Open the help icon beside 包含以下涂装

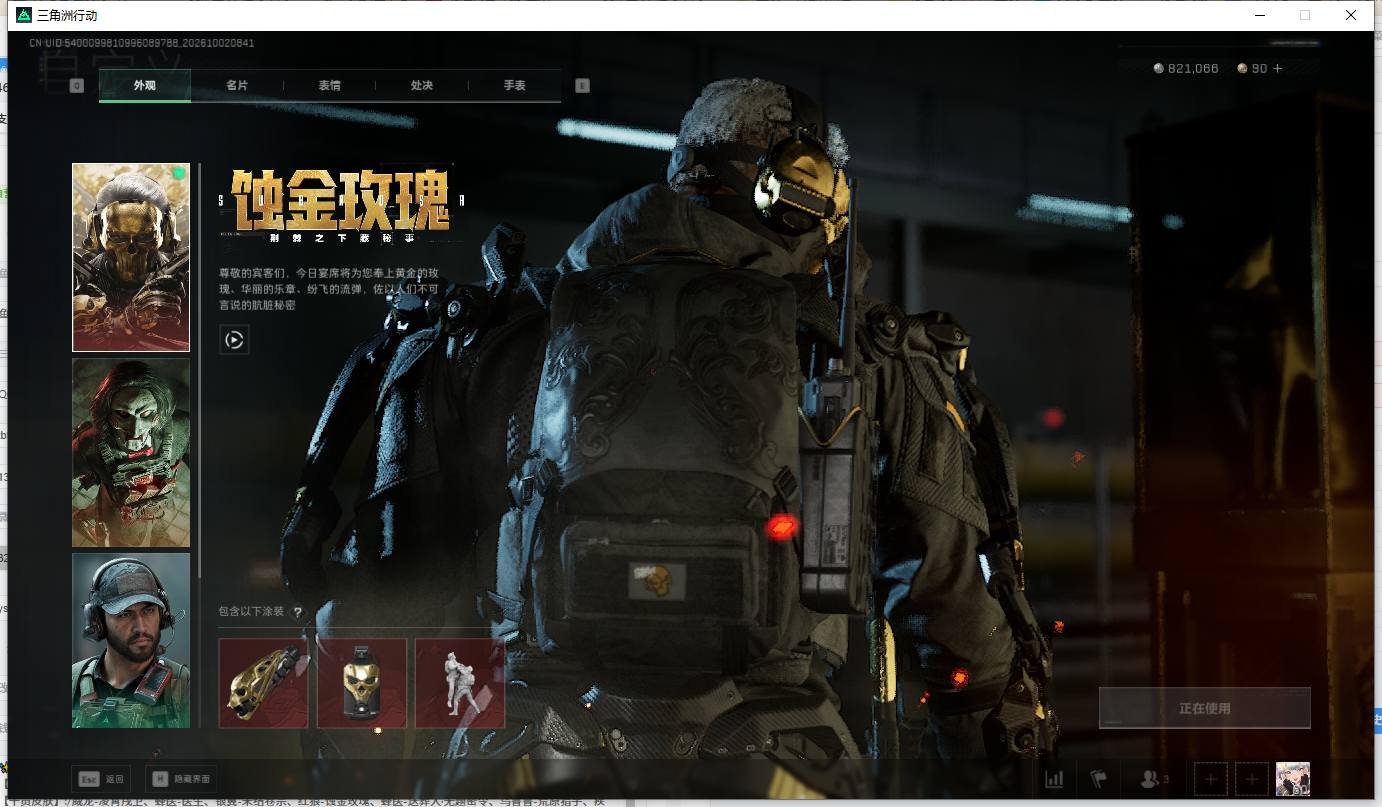297,612
